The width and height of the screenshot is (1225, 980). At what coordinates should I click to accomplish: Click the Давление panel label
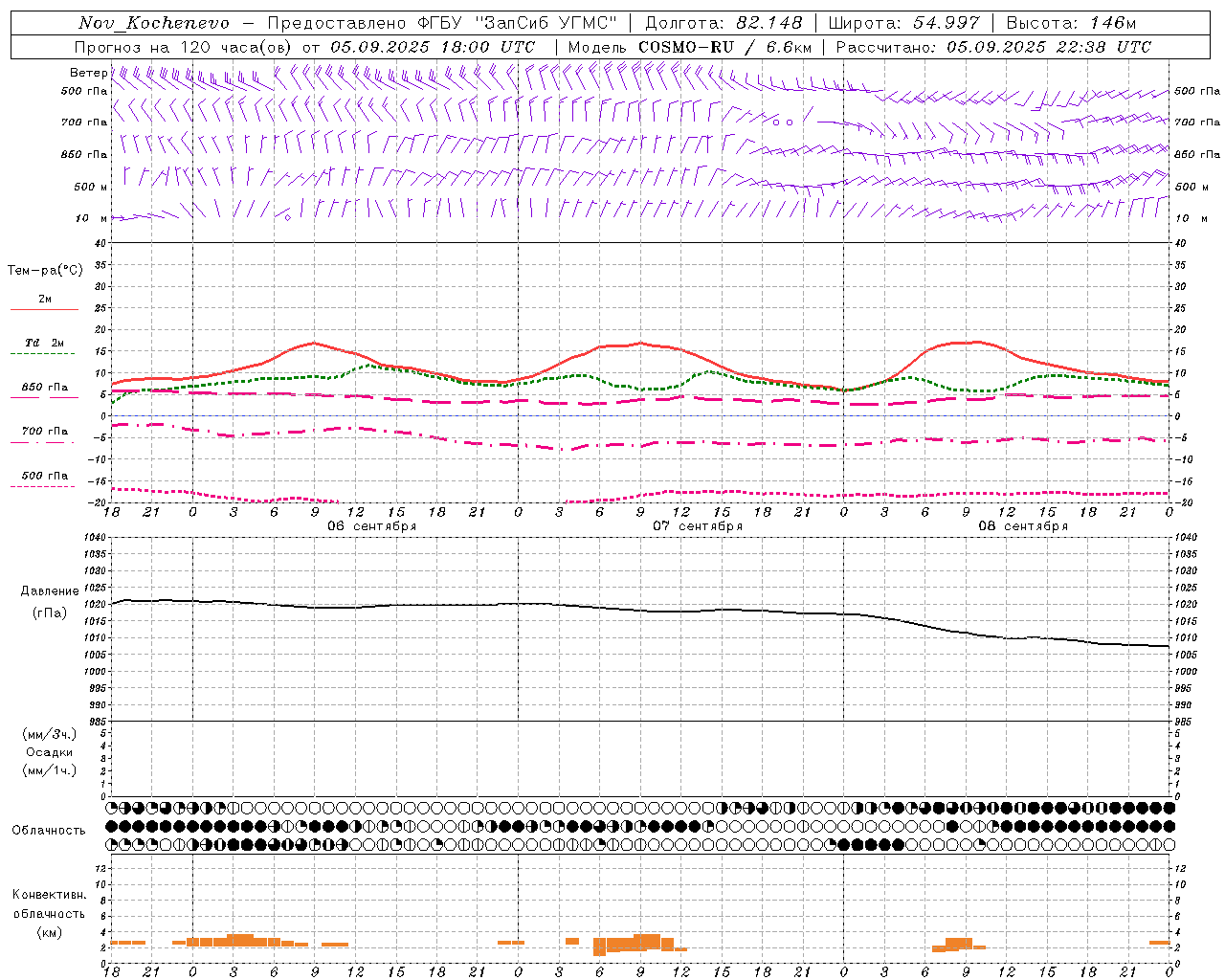point(50,591)
